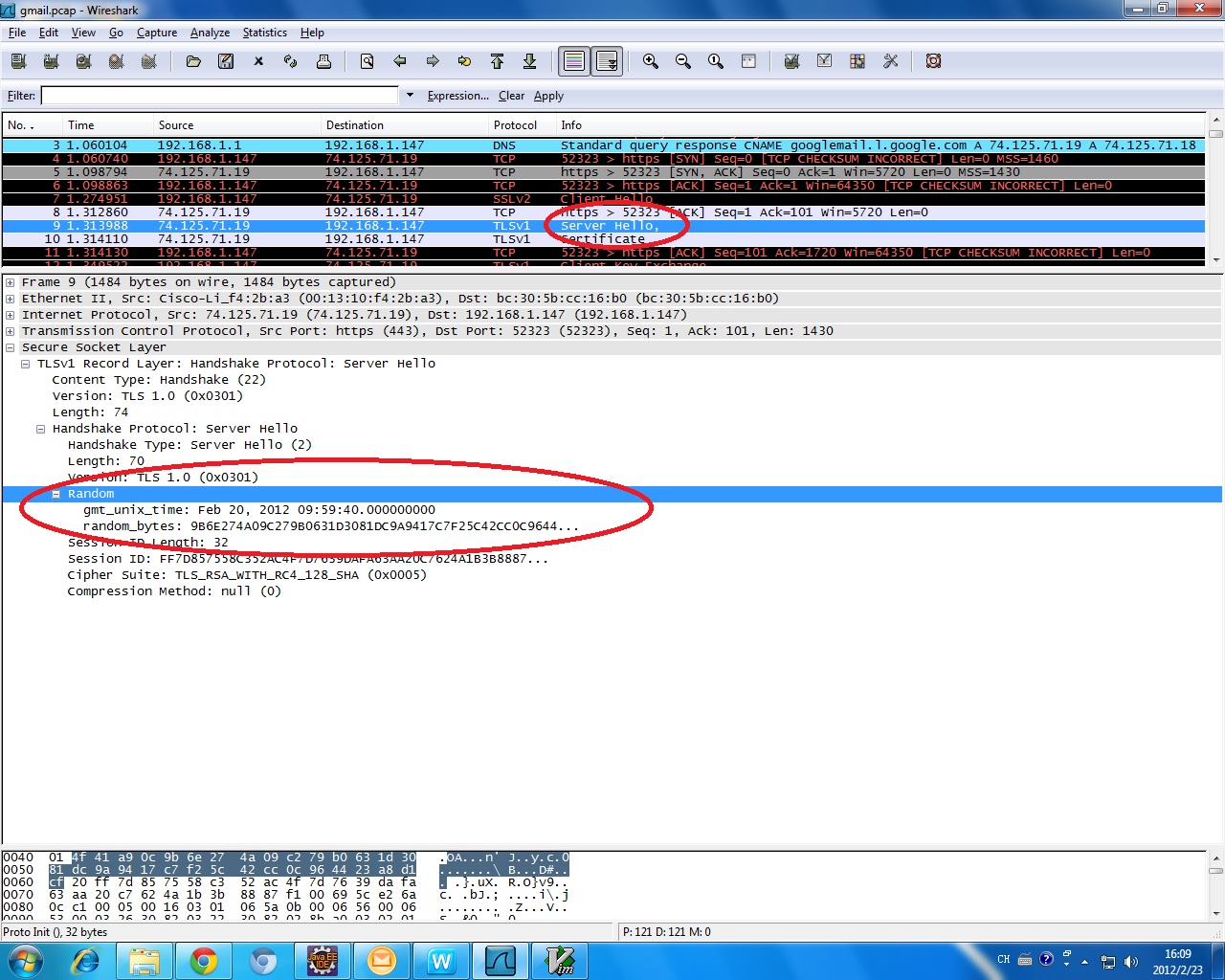Open the Statistics menu
Viewport: 1225px width, 980px height.
pyautogui.click(x=264, y=33)
